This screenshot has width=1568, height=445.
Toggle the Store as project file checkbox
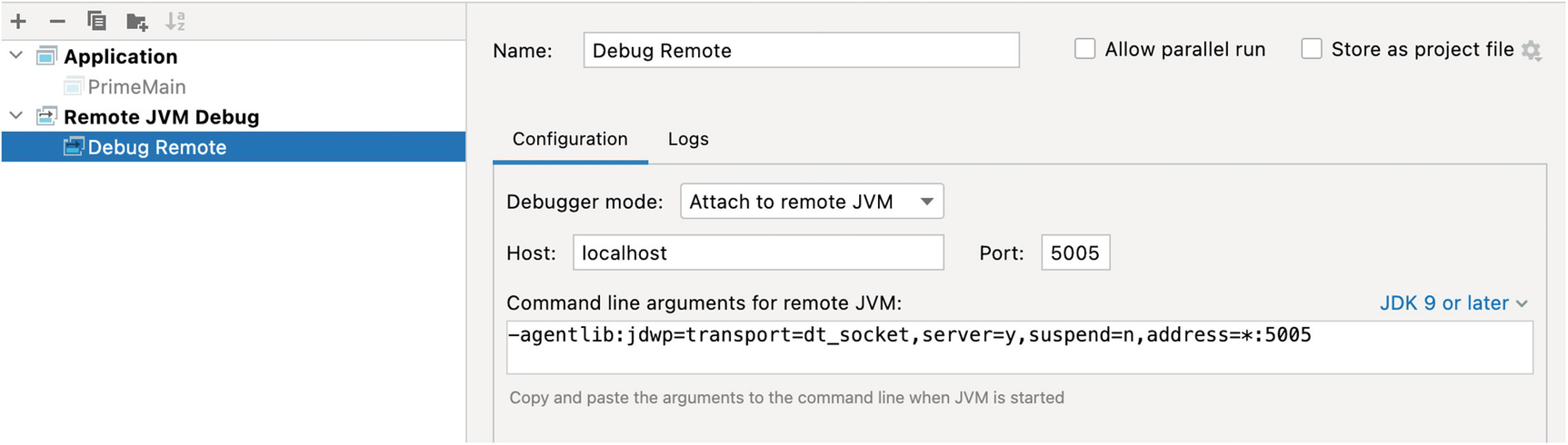[x=1312, y=49]
